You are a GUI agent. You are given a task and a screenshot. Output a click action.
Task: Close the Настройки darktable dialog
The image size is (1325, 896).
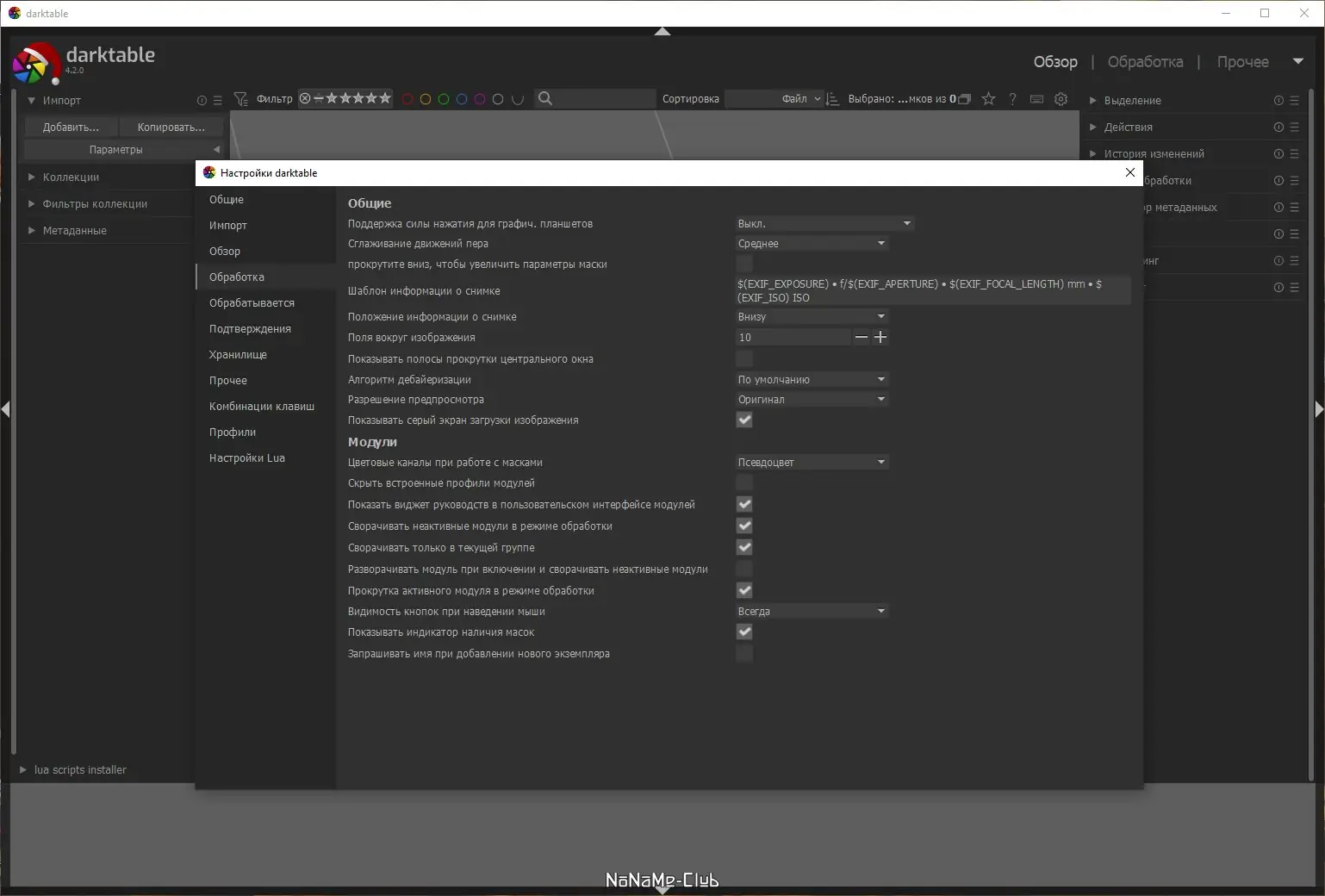1130,172
